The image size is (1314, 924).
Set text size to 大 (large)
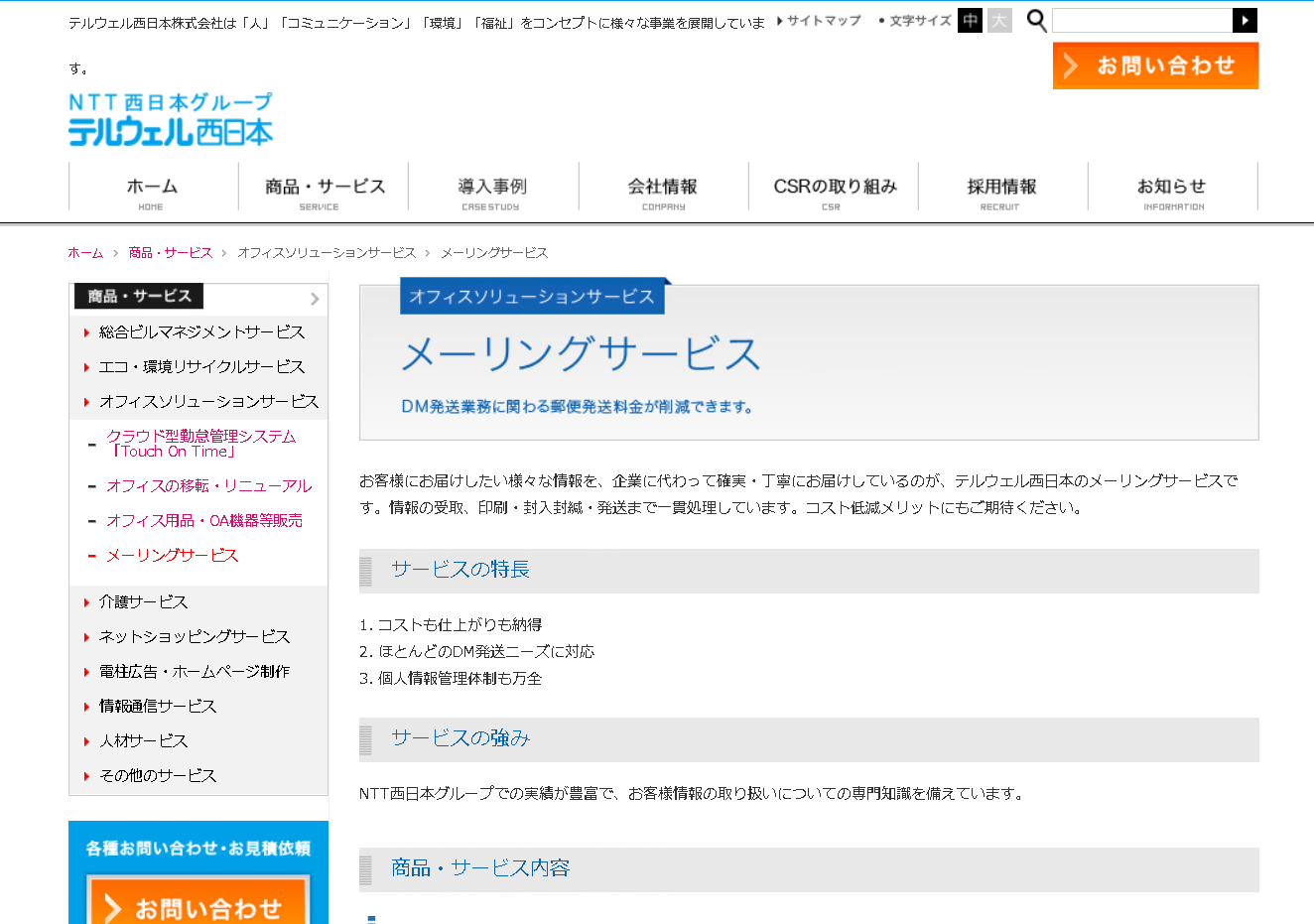[999, 21]
